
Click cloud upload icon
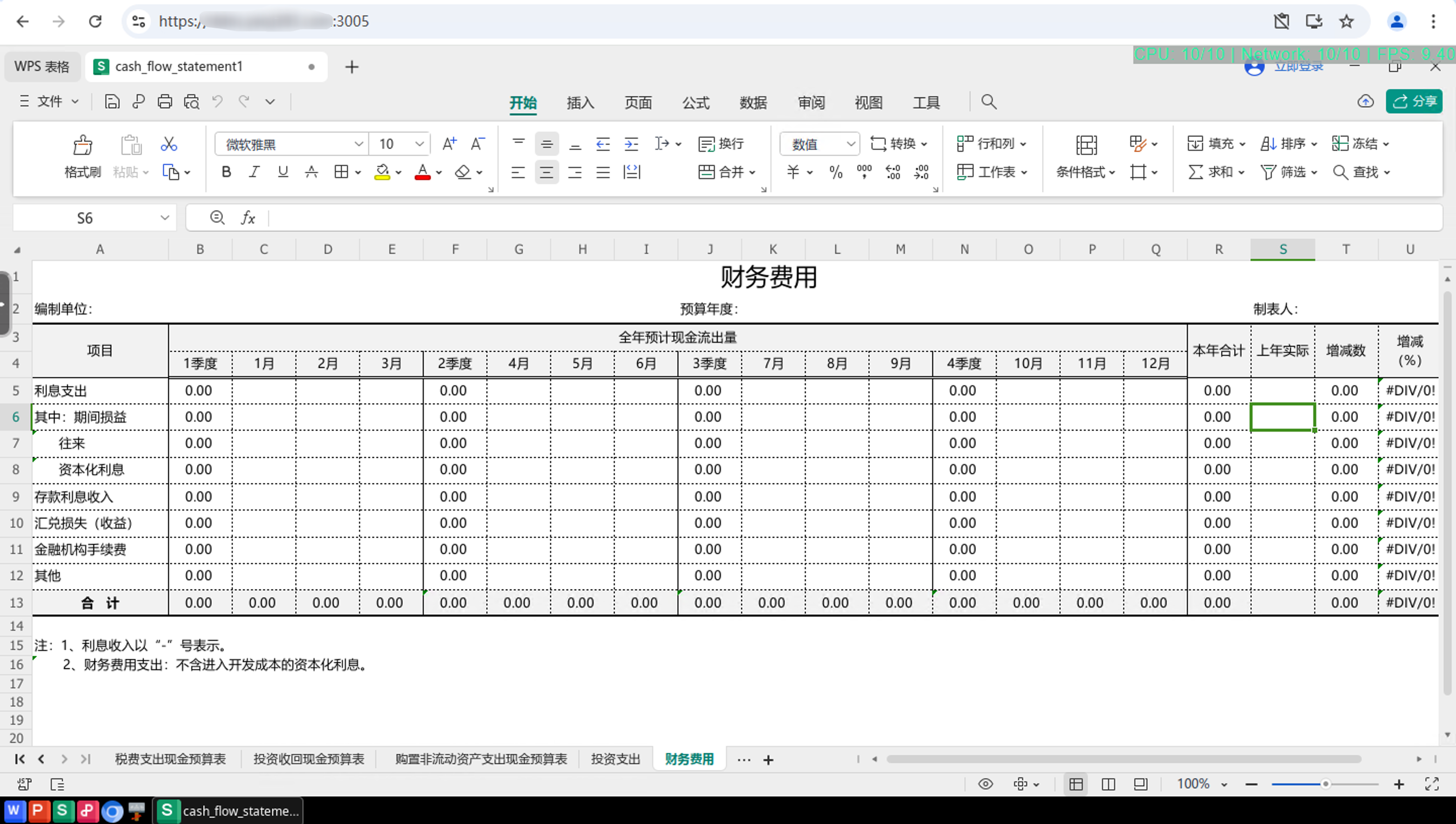pos(1366,101)
